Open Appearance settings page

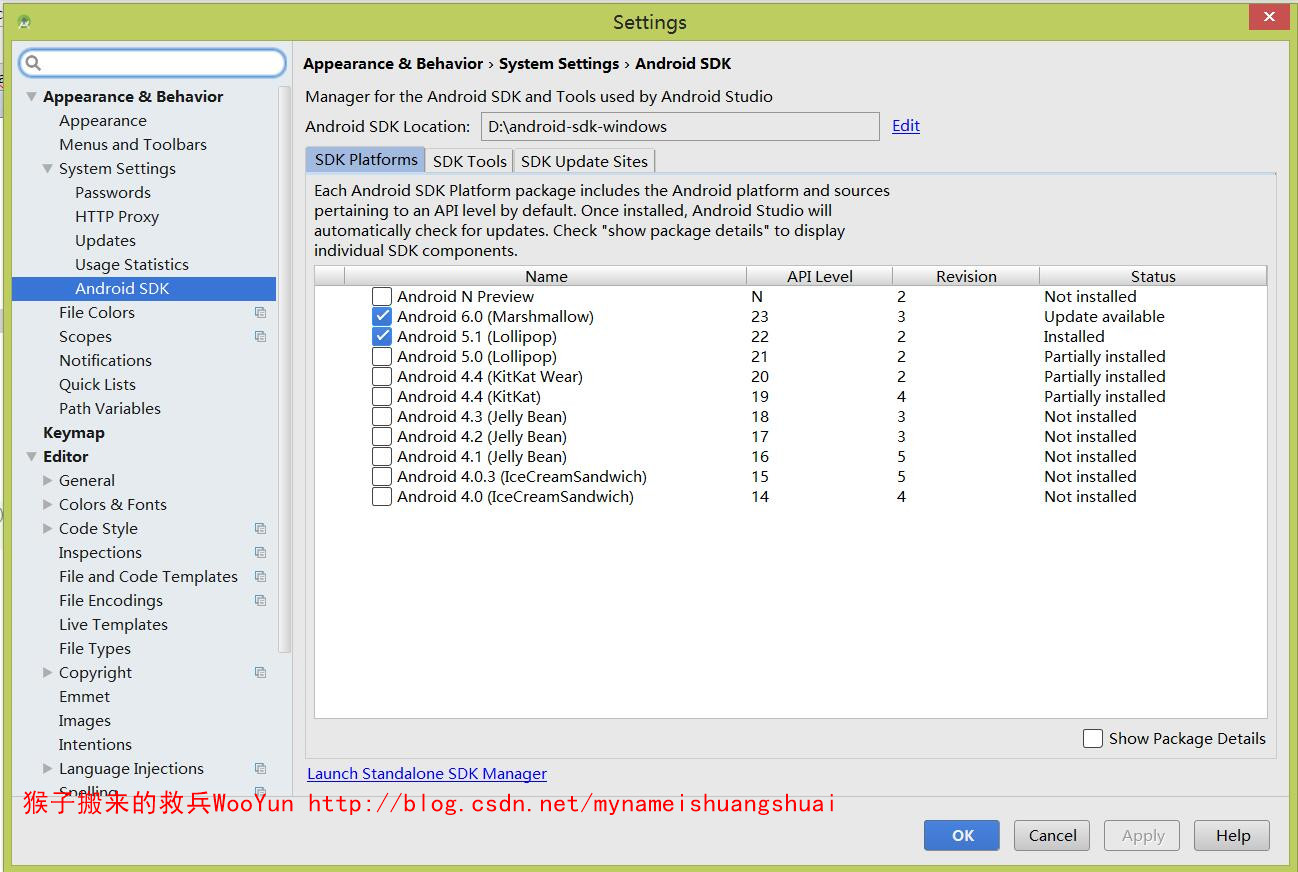click(103, 121)
